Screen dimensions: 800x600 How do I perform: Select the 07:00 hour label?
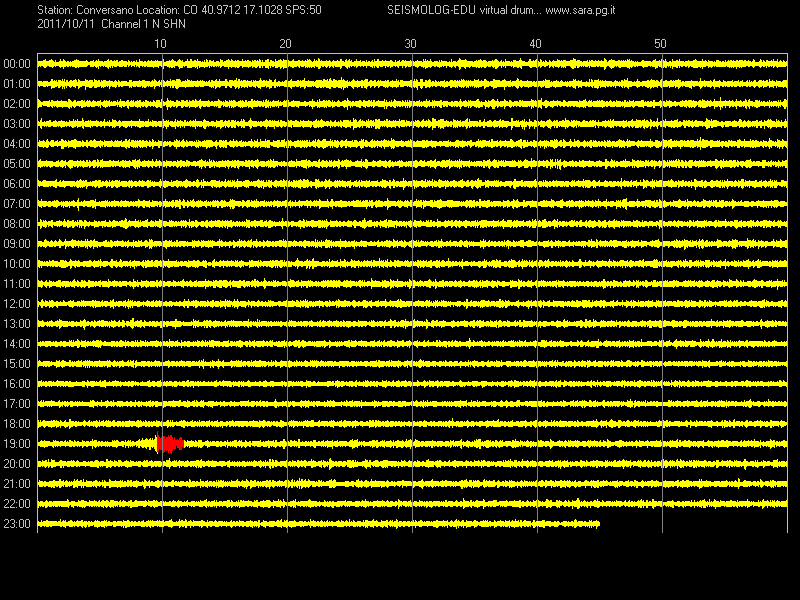pos(17,204)
